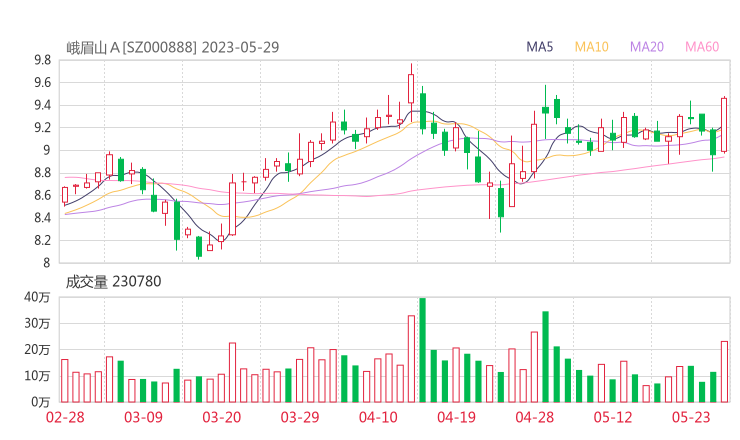The image size is (740, 440).
Task: Click the 03-09 date axis label
Action: tap(143, 417)
